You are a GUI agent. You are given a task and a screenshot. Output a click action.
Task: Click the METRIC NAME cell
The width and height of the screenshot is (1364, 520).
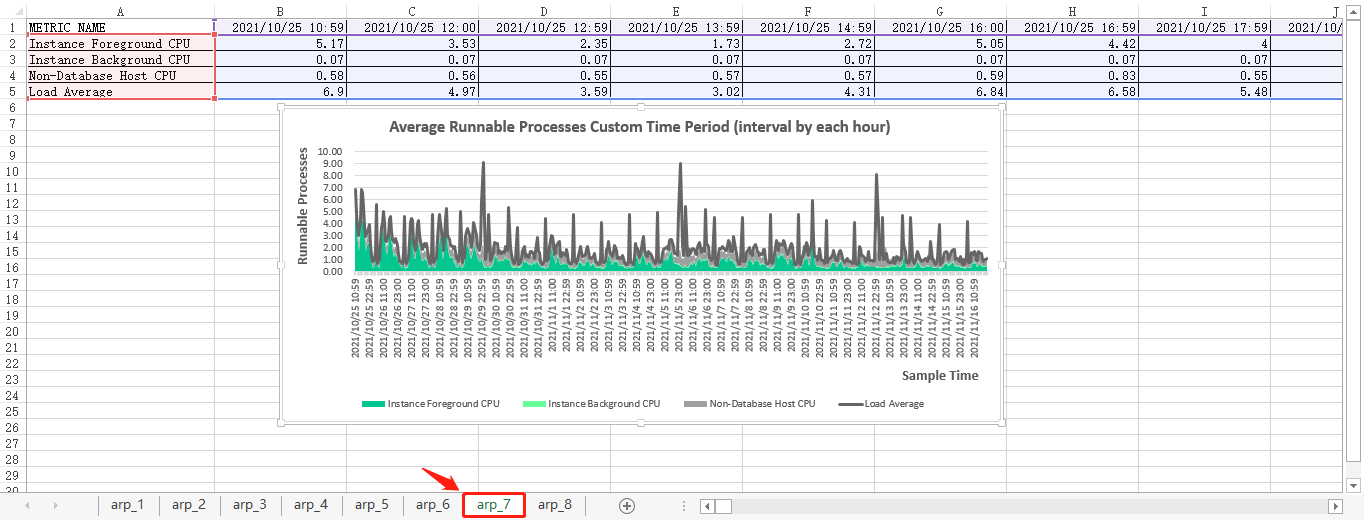pyautogui.click(x=120, y=28)
